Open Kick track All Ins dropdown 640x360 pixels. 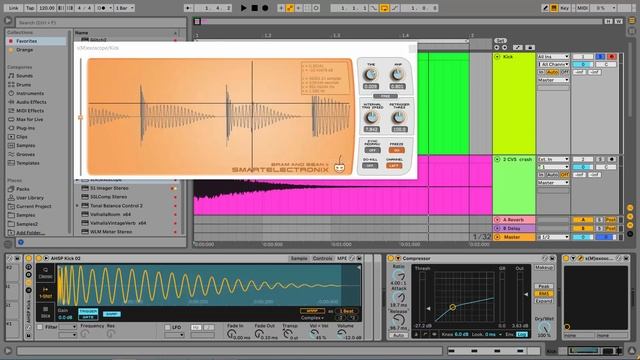click(x=553, y=56)
